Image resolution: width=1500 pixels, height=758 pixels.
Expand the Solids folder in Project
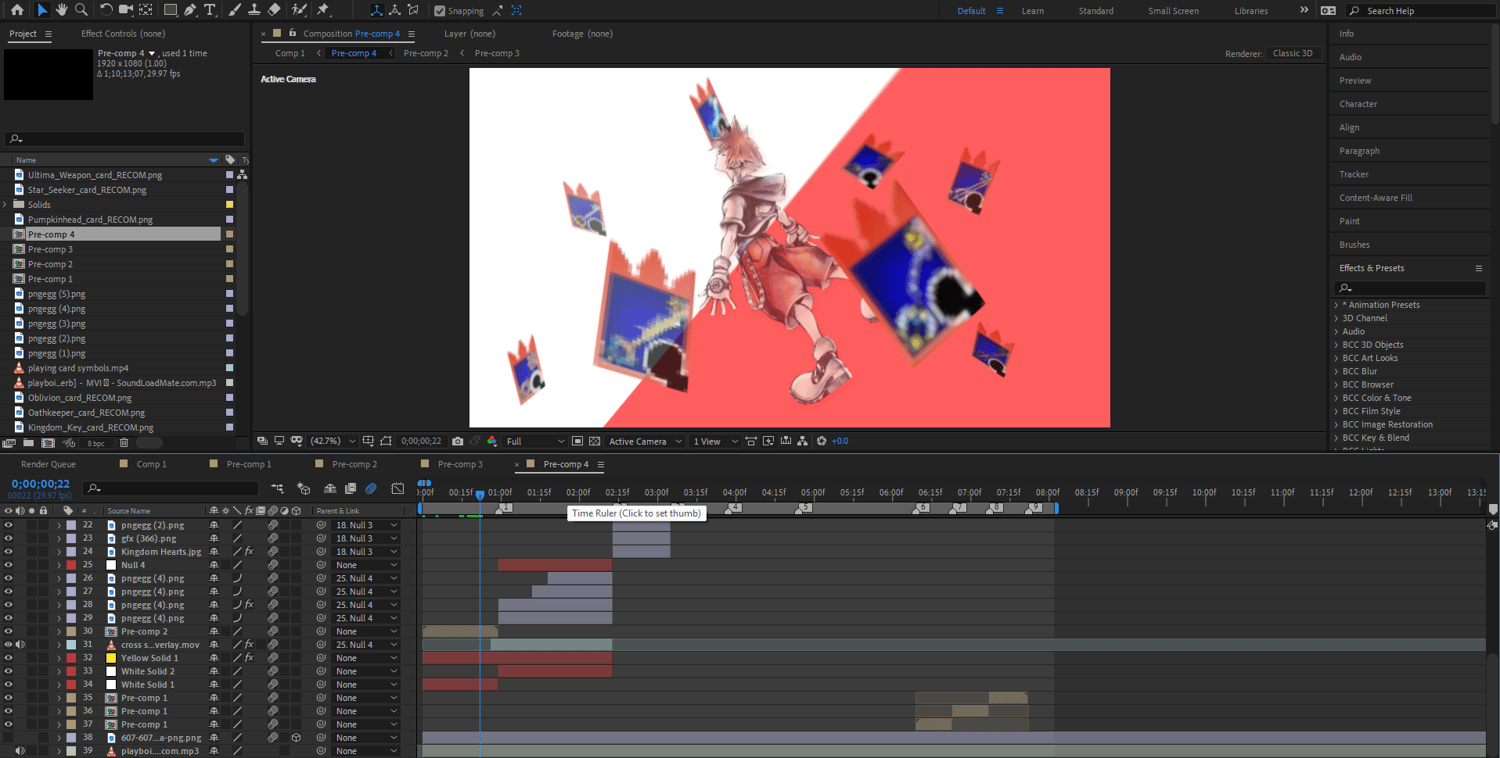coord(6,204)
